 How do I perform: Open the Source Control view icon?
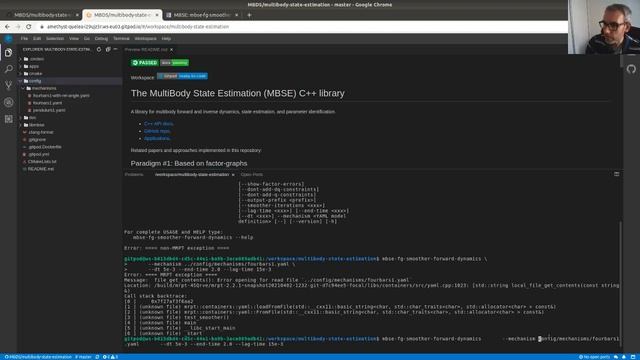(8, 85)
